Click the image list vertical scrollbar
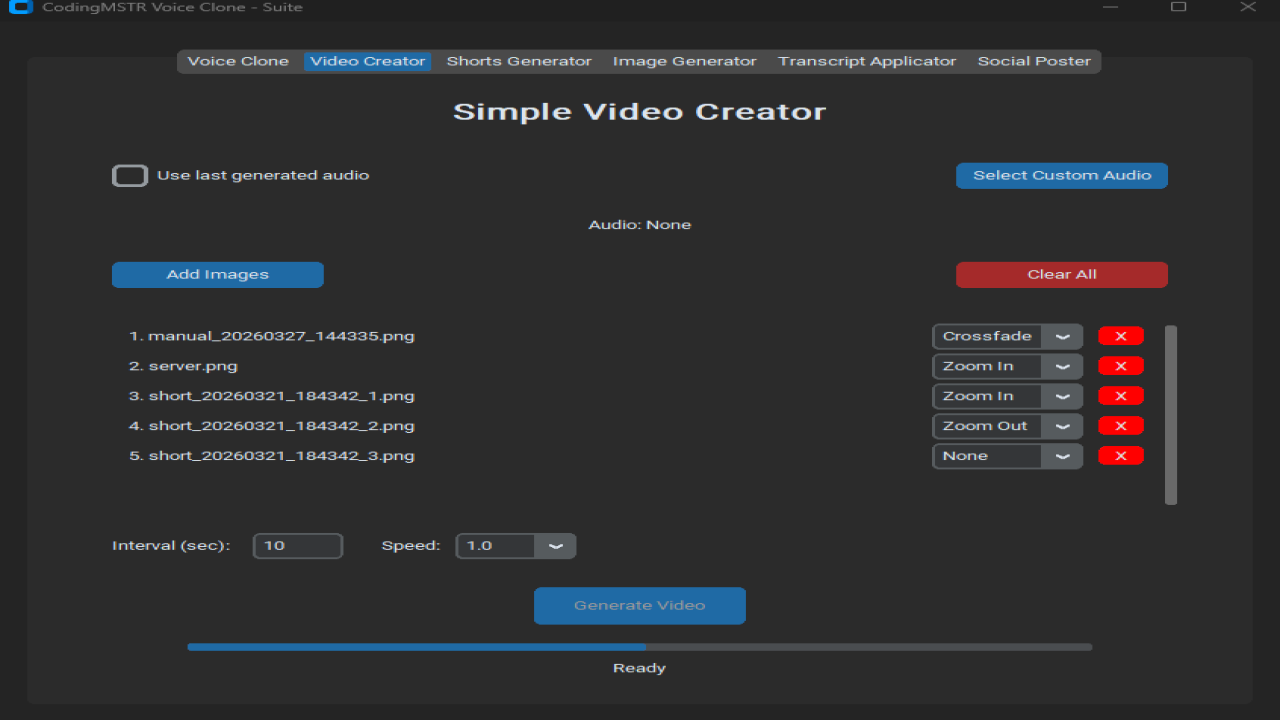The width and height of the screenshot is (1280, 720). pos(1171,415)
